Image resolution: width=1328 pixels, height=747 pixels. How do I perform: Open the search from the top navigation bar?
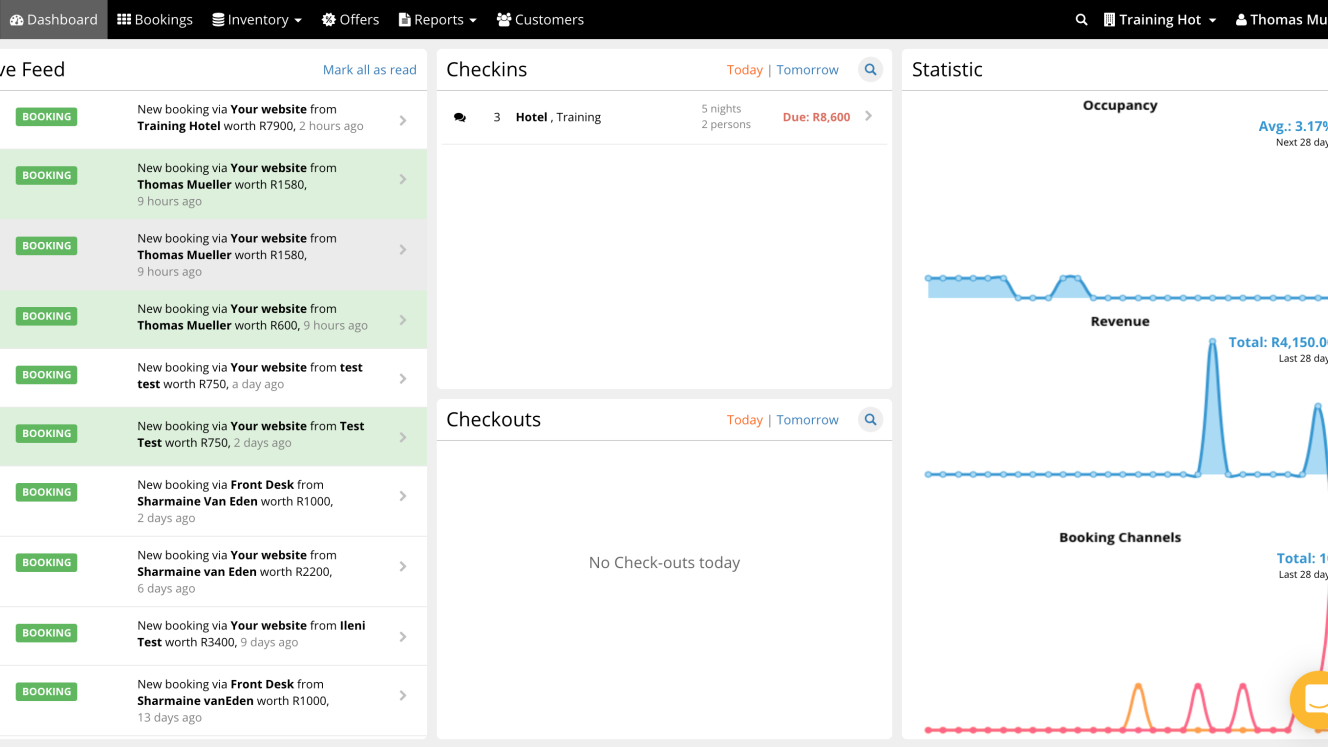pos(1081,19)
